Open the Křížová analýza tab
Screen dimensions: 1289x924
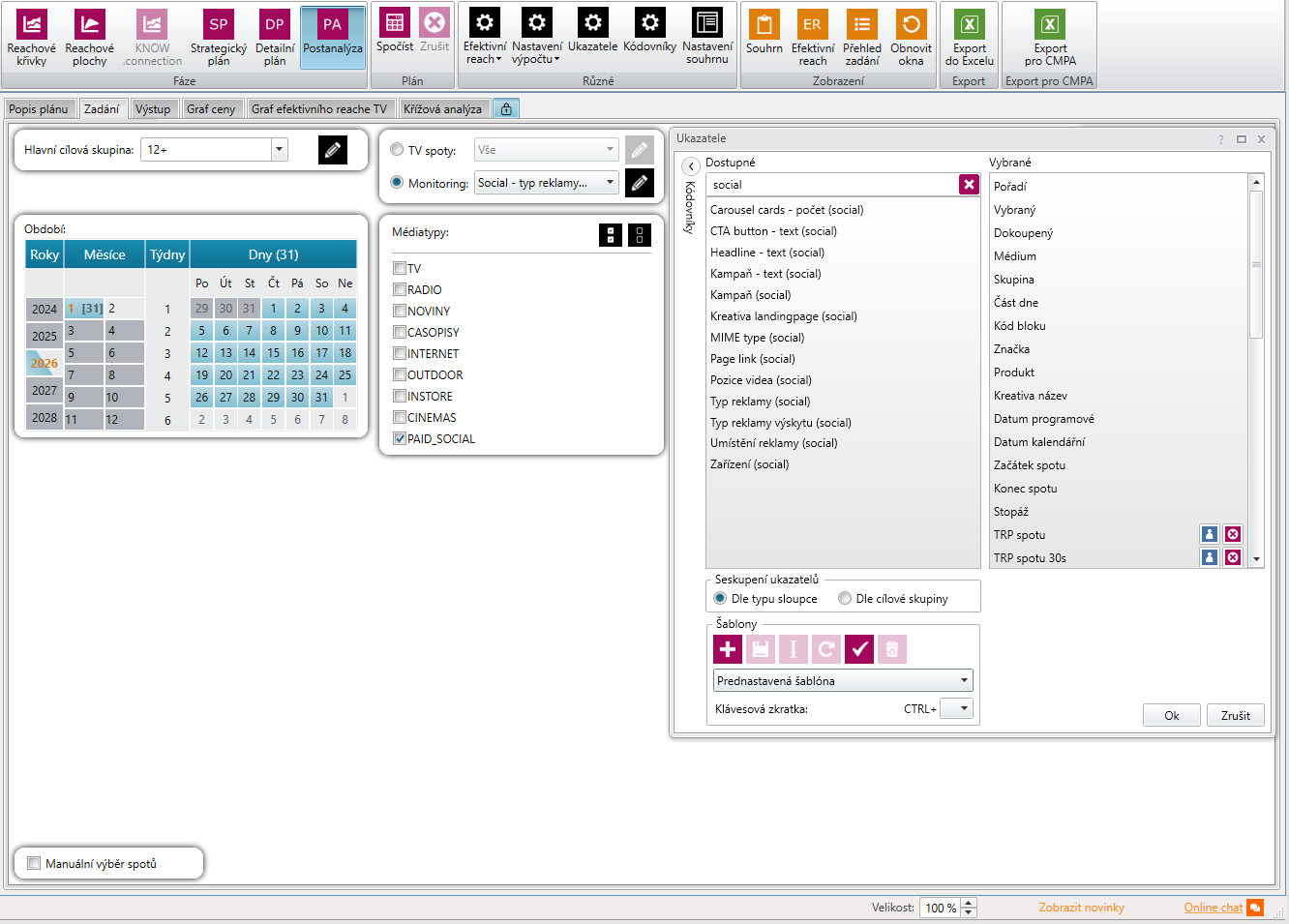(442, 109)
